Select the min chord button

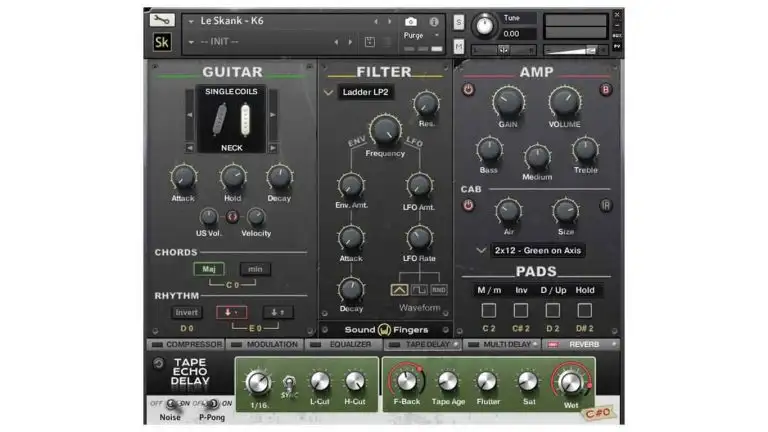click(255, 269)
